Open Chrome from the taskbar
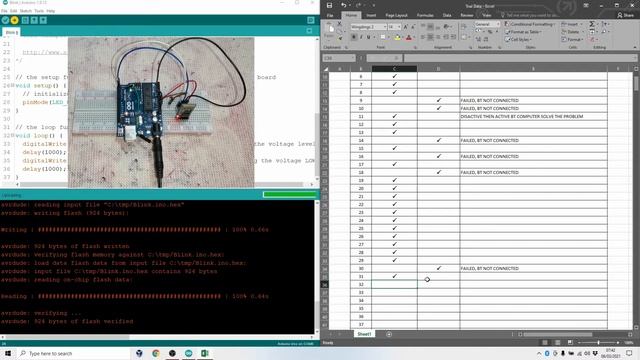Viewport: 640px width, 360px height. coord(156,353)
